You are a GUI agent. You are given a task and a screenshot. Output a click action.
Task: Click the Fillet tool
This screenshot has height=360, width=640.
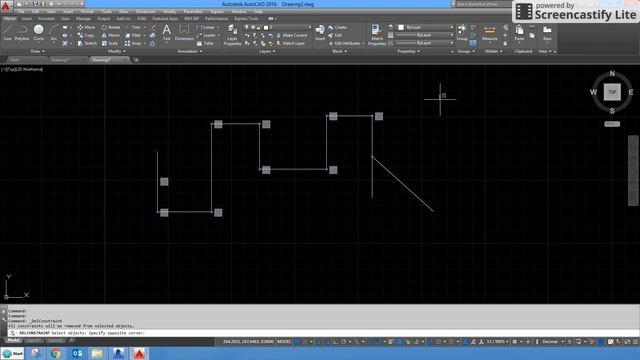point(133,36)
